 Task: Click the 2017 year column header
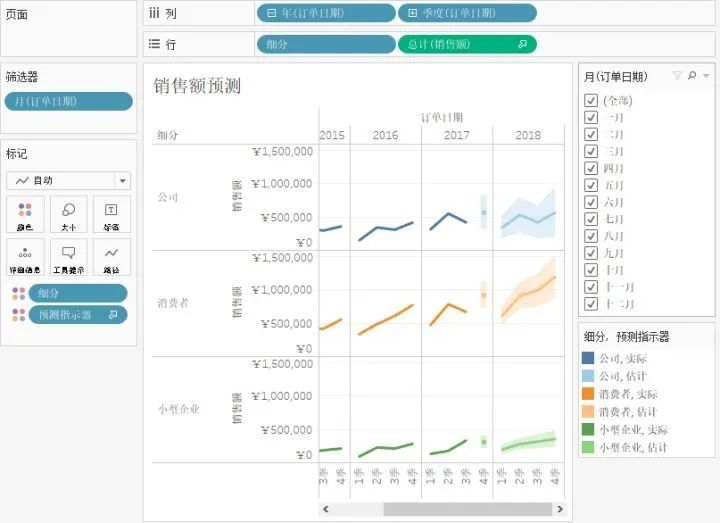(456, 135)
